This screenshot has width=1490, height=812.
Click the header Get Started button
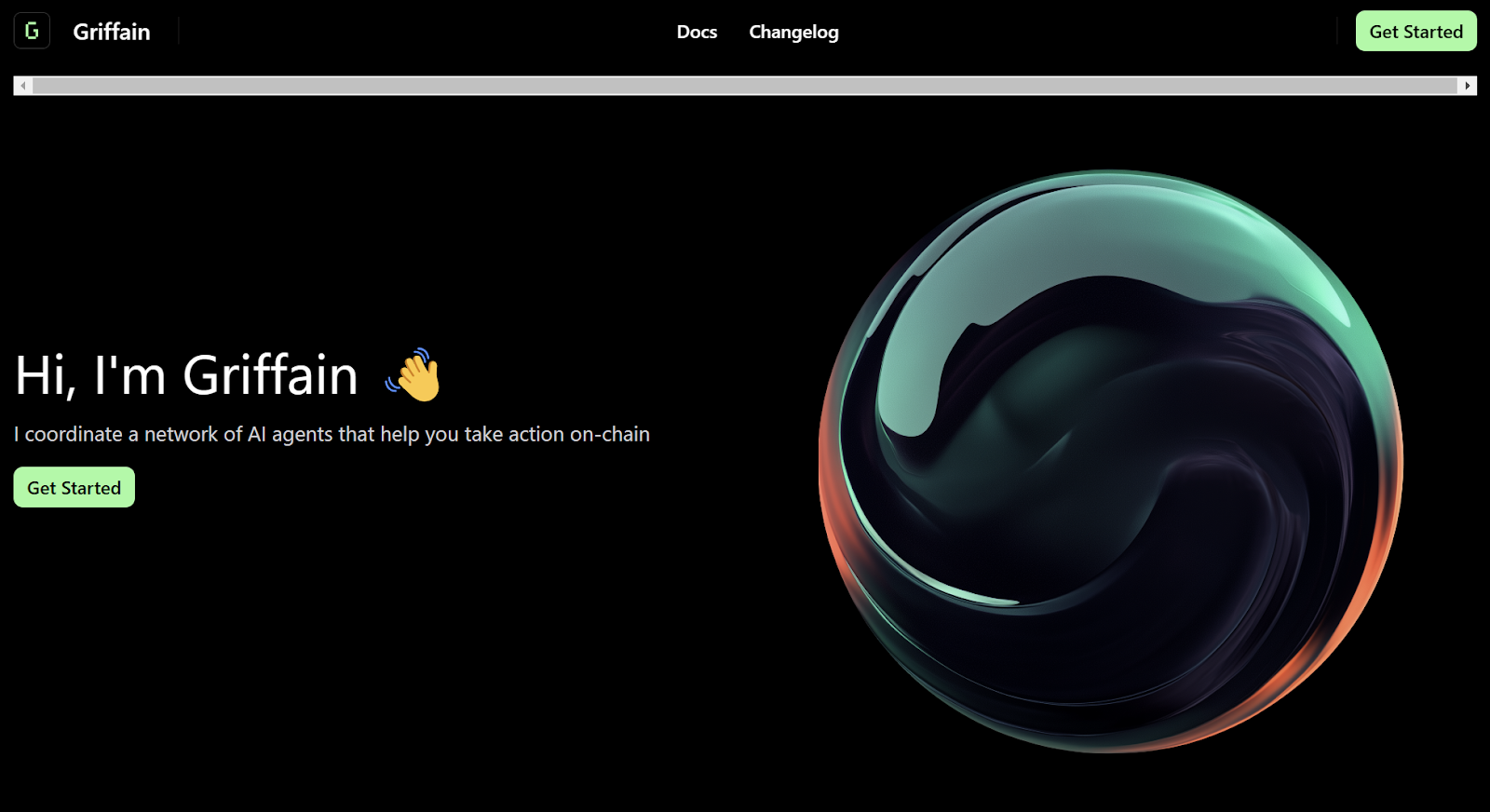1415,31
